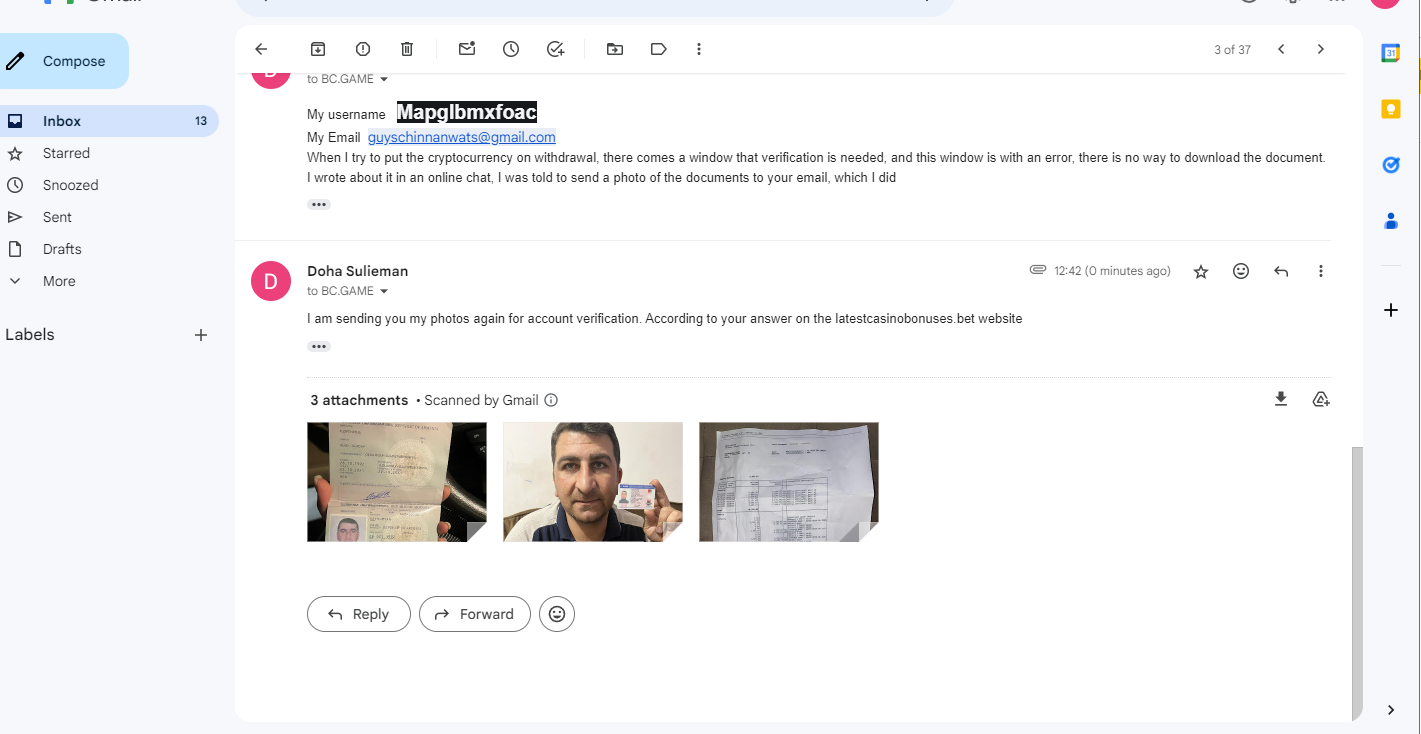
Task: Click the vertical scrollbar of the conversation
Action: tap(1356, 582)
